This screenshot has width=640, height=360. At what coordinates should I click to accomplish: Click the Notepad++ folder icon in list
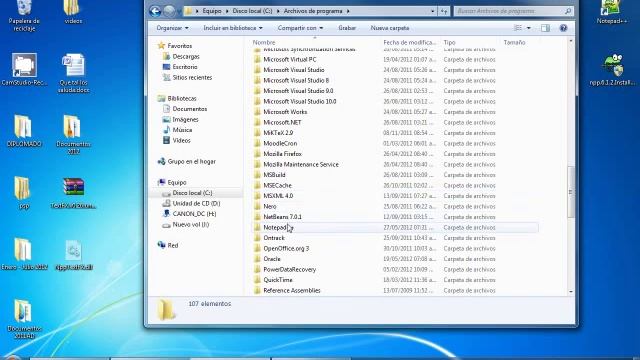click(257, 227)
